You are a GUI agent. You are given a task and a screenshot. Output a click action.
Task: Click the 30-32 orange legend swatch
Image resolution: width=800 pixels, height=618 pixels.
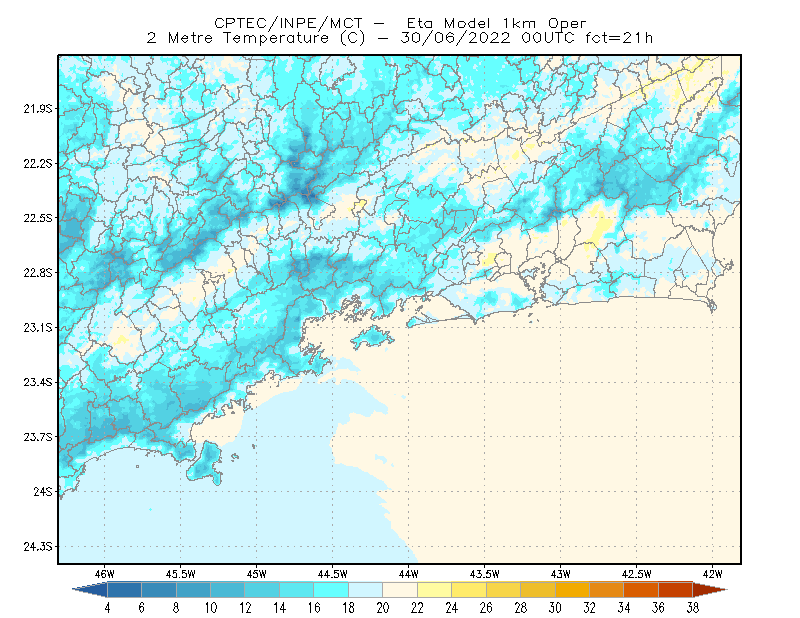572,590
